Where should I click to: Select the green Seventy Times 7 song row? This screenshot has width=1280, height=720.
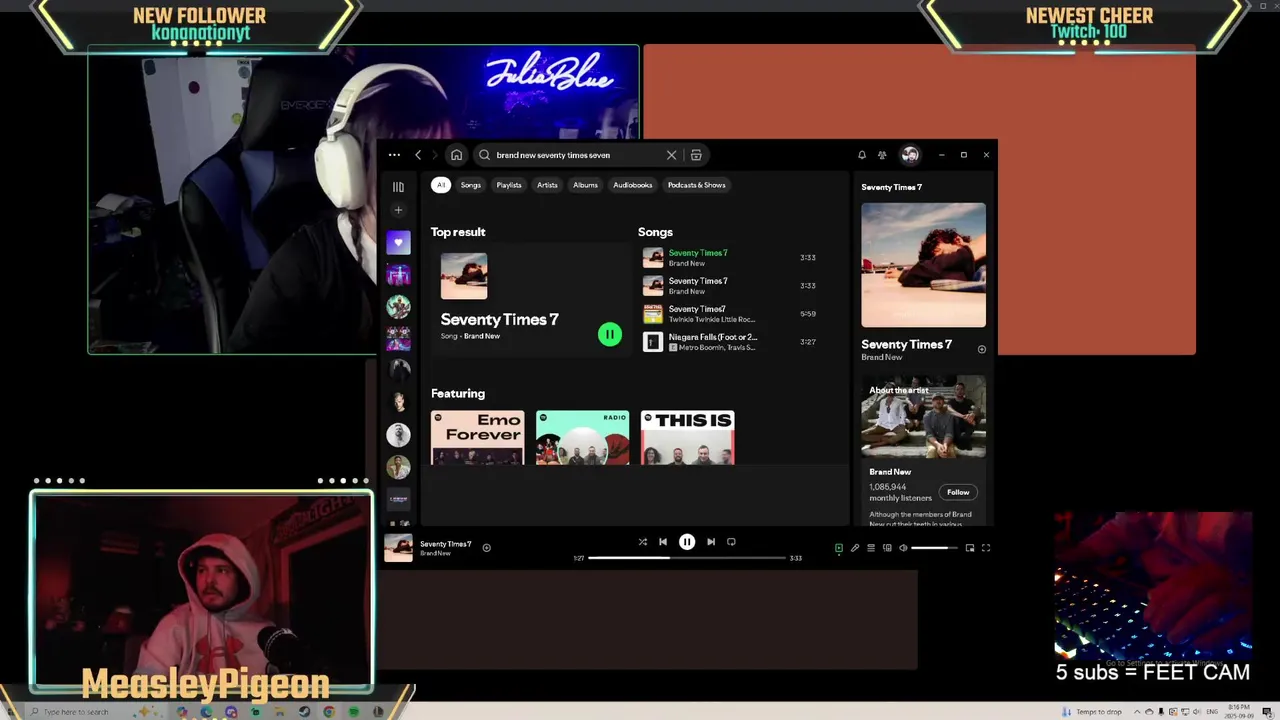click(x=734, y=258)
